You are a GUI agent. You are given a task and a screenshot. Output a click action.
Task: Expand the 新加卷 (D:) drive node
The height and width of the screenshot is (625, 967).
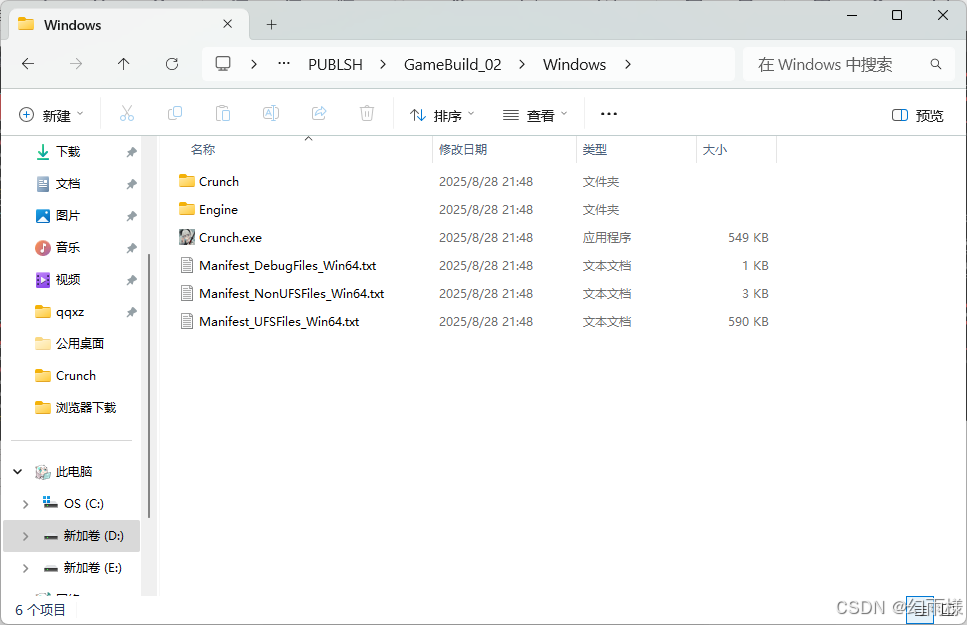coord(25,536)
